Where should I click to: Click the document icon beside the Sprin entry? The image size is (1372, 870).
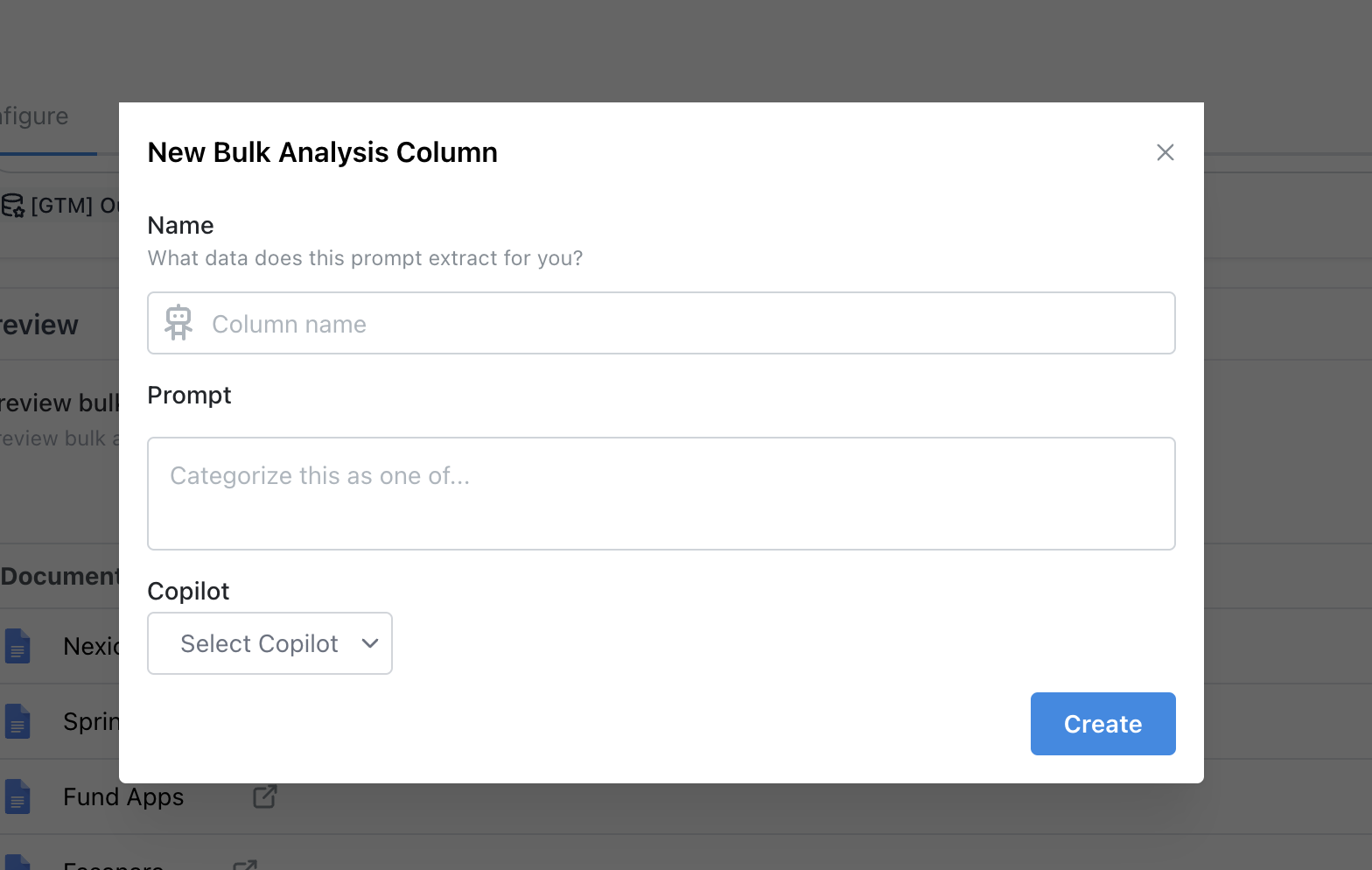click(x=19, y=721)
